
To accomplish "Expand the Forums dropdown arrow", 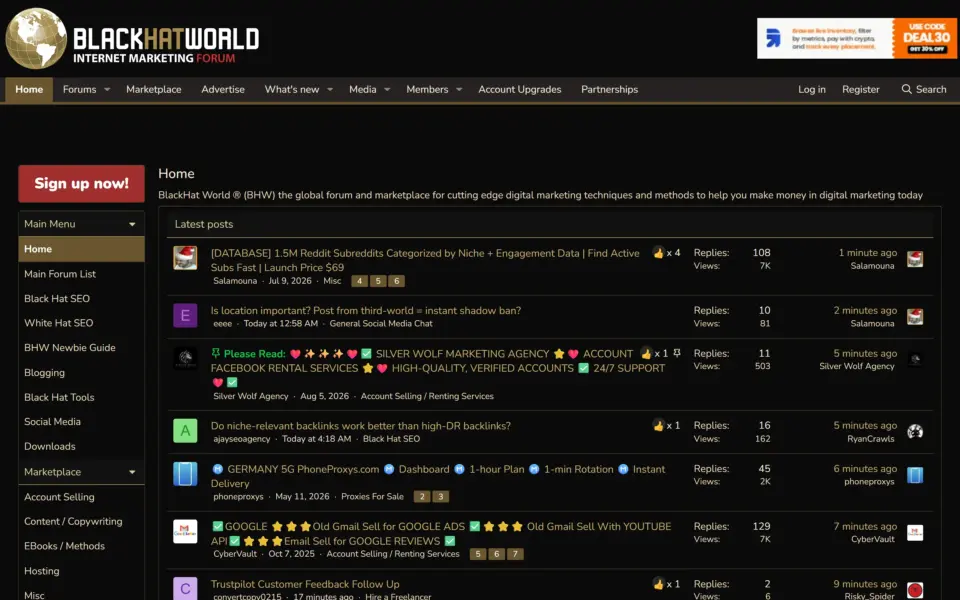I will [107, 89].
